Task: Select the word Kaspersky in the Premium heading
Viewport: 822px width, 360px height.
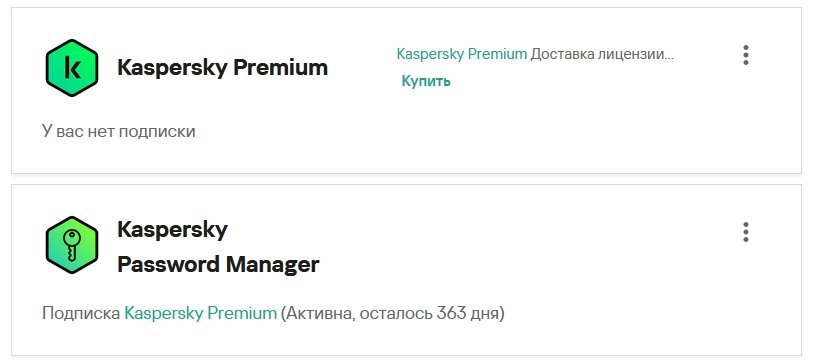Action: coord(172,68)
